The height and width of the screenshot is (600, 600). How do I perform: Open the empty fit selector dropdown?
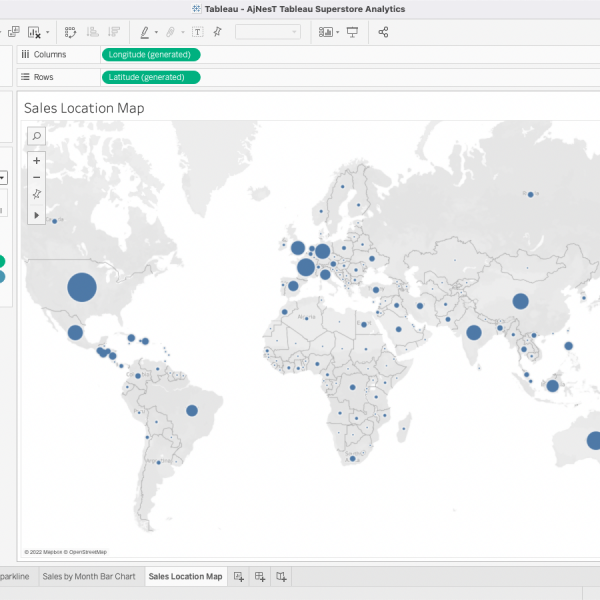pyautogui.click(x=267, y=32)
